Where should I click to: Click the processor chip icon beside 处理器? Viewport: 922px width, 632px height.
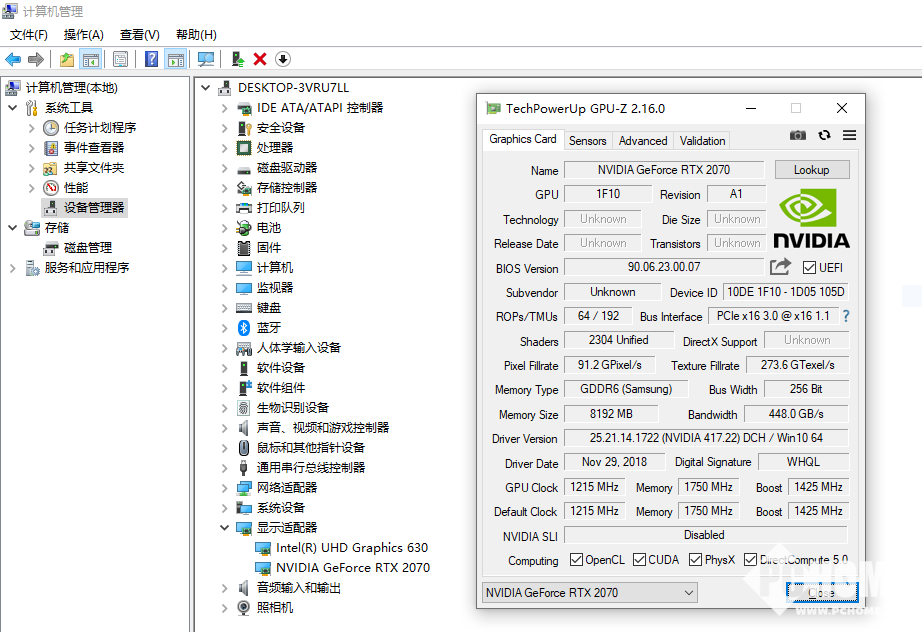click(x=243, y=148)
